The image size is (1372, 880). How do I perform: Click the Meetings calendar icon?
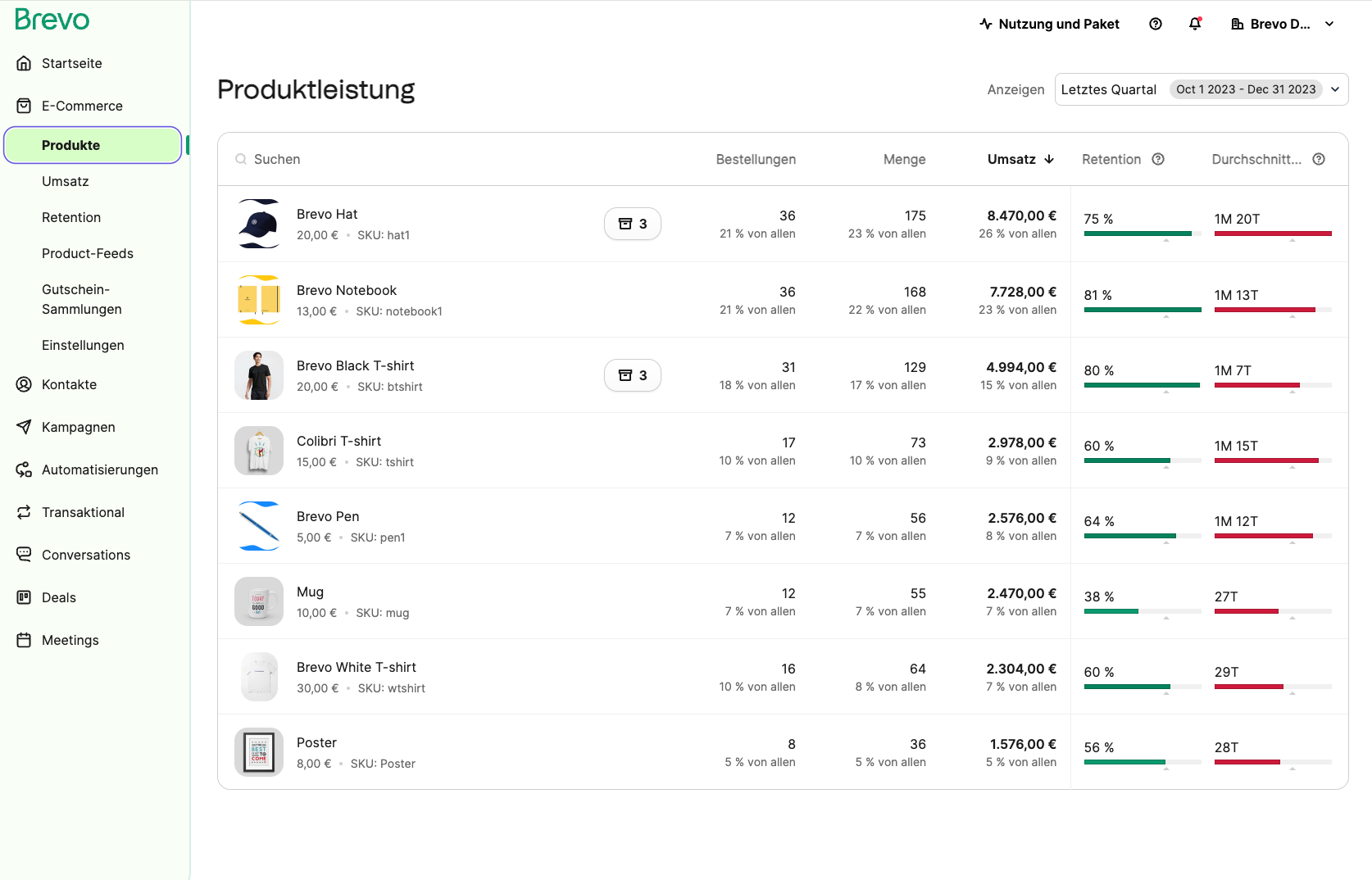(25, 640)
